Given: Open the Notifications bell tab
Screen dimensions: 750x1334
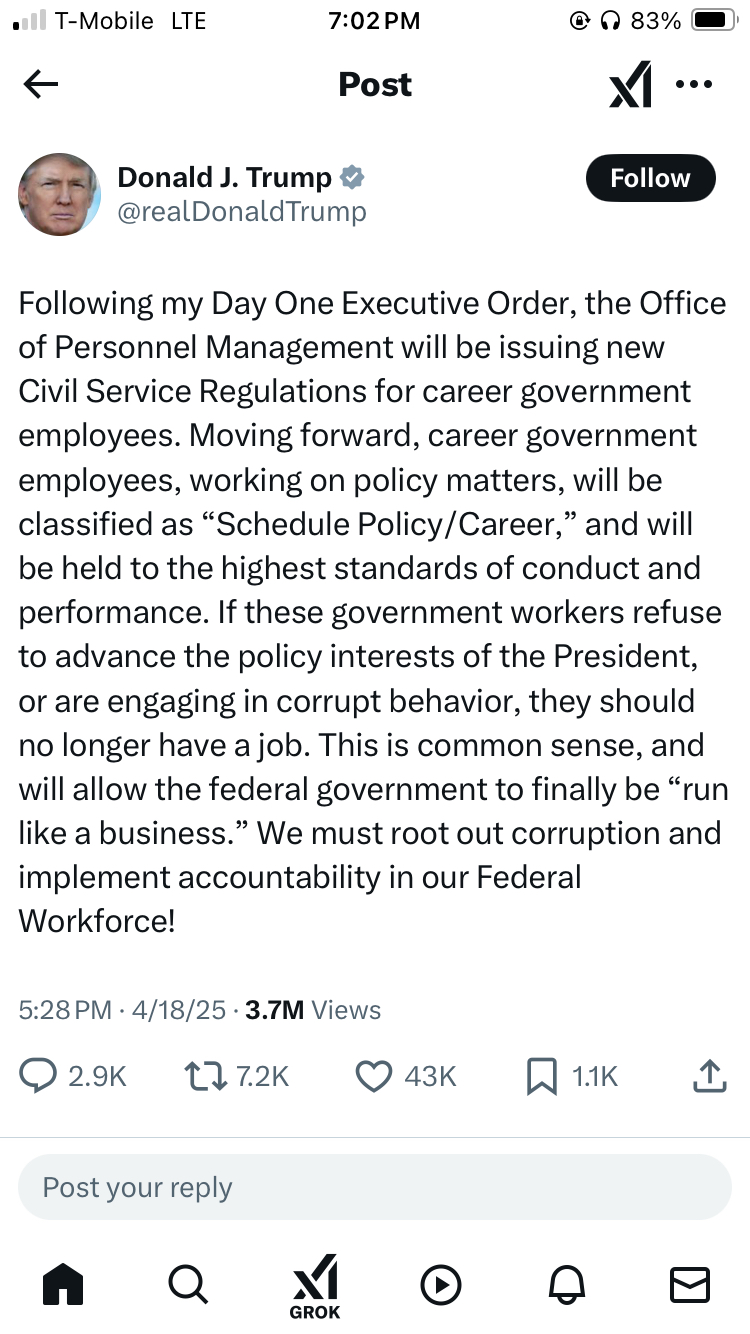Looking at the screenshot, I should click(x=565, y=1284).
